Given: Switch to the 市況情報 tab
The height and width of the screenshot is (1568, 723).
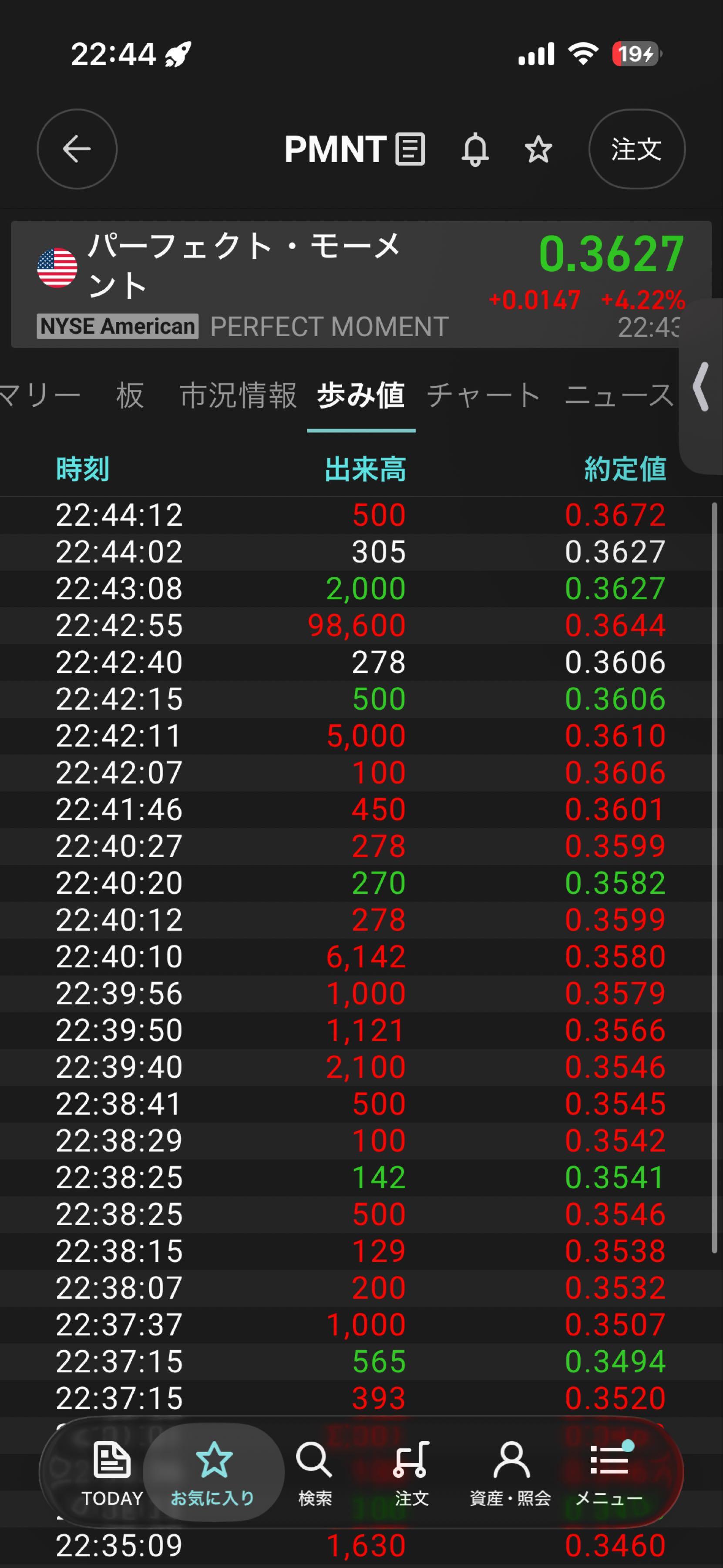Looking at the screenshot, I should pos(239,395).
